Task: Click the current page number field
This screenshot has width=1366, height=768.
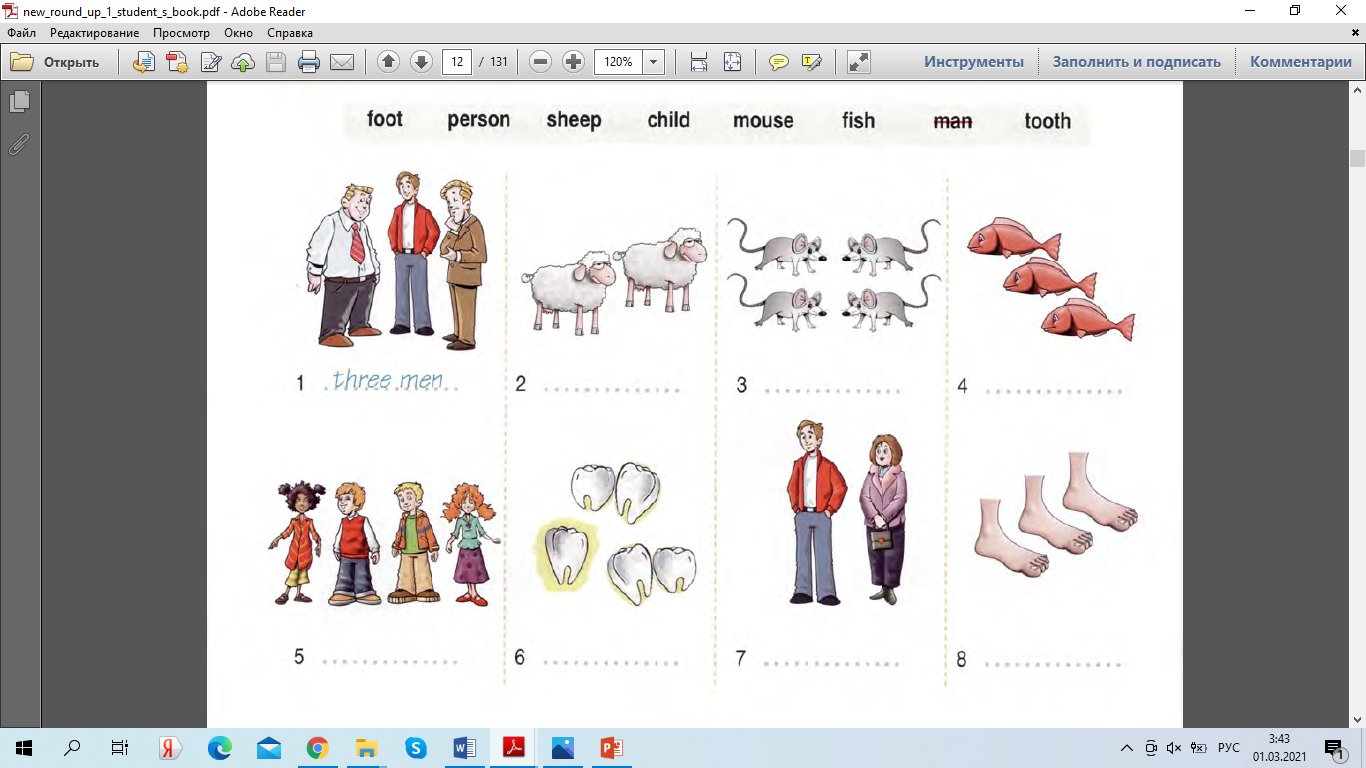Action: (457, 62)
